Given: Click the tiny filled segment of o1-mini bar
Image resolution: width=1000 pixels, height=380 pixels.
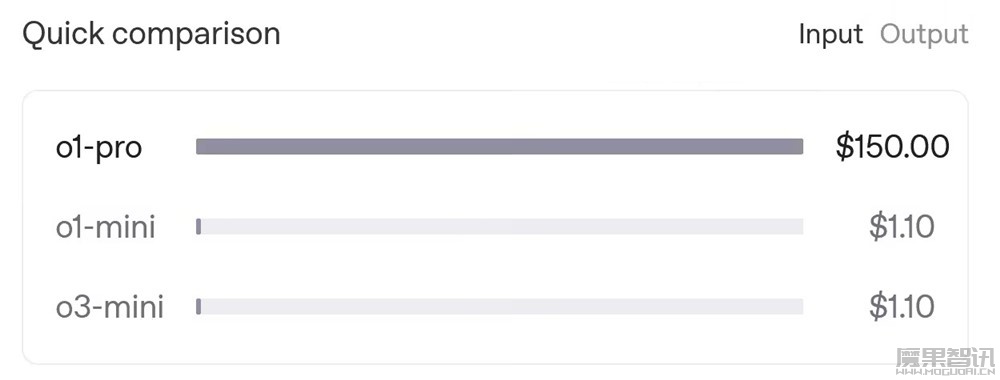Looking at the screenshot, I should click(x=198, y=226).
